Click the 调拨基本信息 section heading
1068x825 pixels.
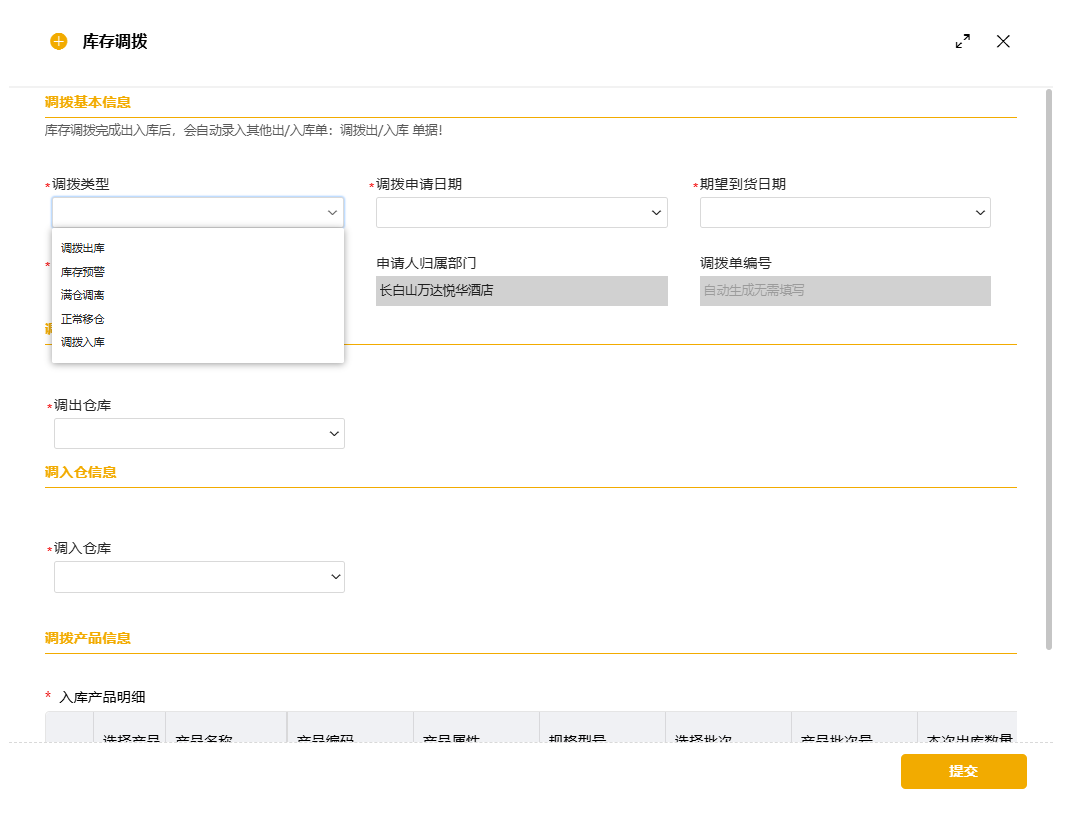(88, 102)
